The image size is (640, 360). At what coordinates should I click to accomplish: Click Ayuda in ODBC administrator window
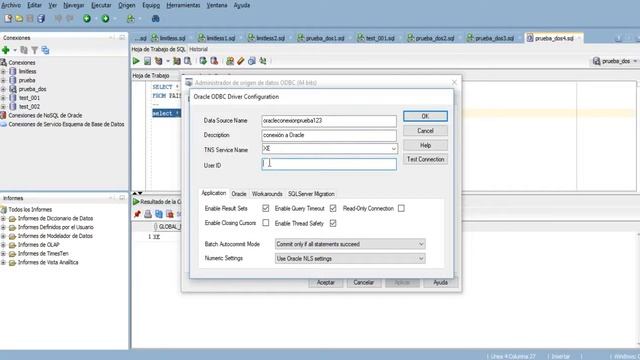point(440,282)
